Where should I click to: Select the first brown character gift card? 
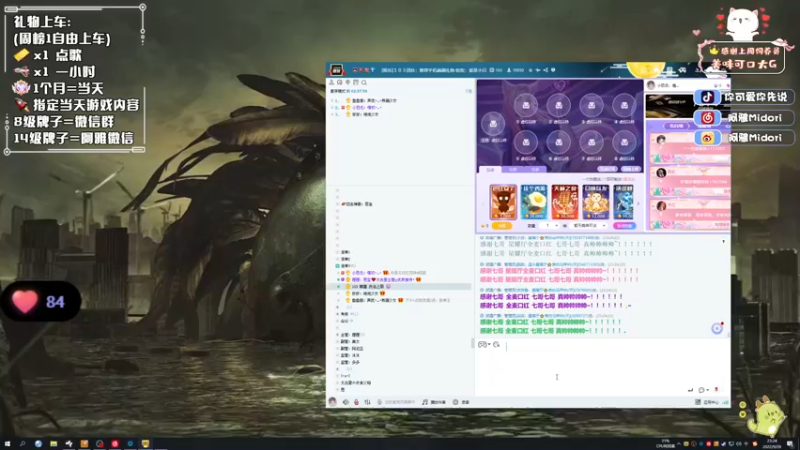coord(503,203)
